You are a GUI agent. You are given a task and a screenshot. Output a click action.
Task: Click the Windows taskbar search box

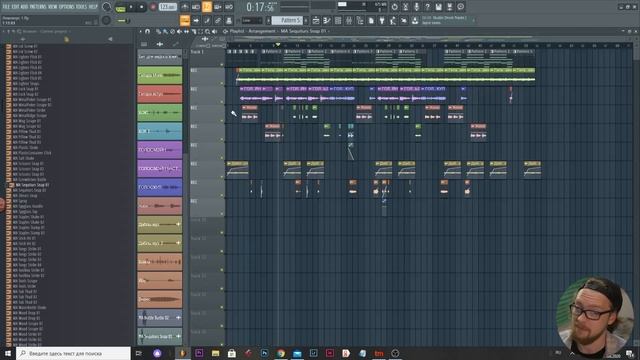(x=73, y=353)
